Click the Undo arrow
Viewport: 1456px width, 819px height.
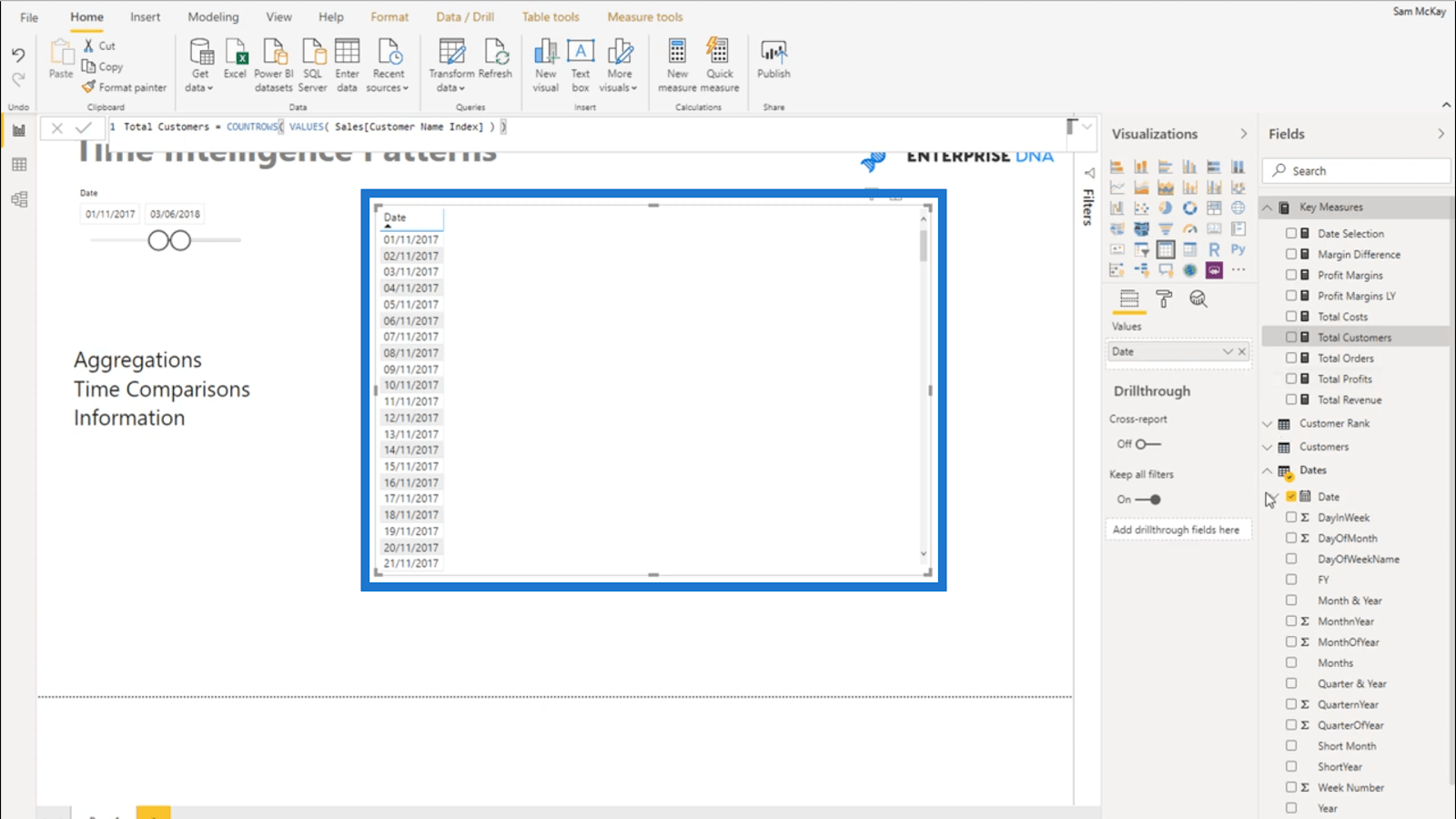tap(18, 56)
